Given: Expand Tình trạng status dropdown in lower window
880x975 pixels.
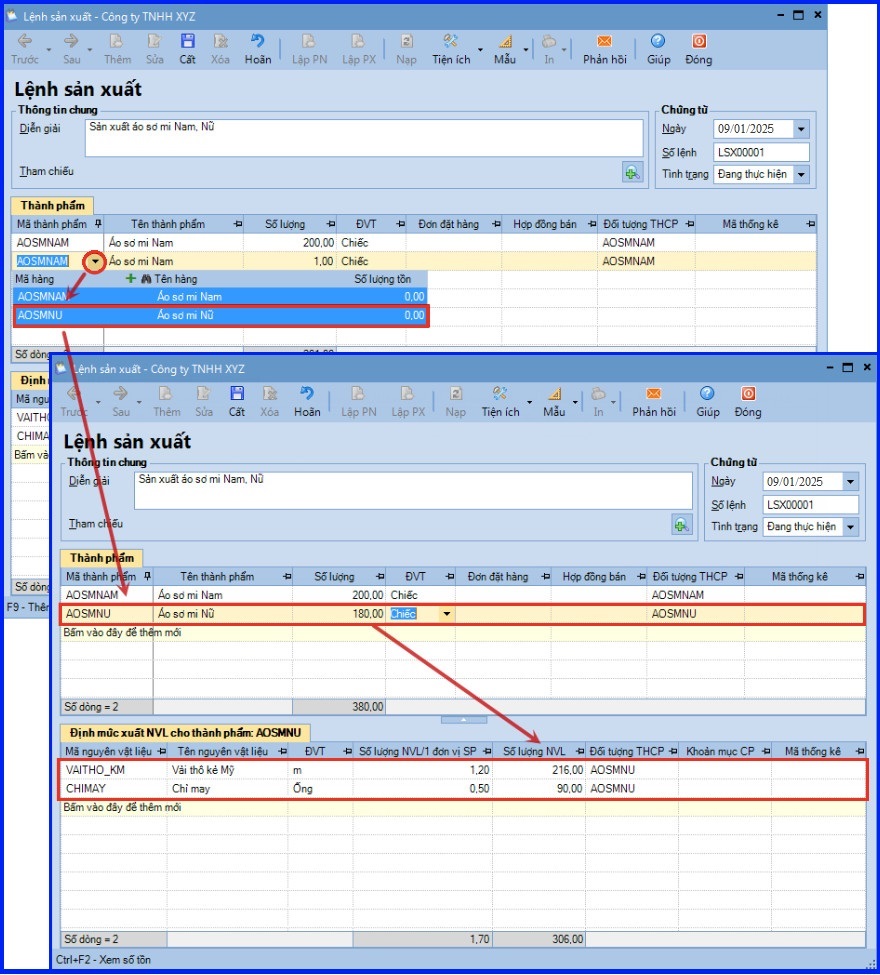Looking at the screenshot, I should (850, 527).
